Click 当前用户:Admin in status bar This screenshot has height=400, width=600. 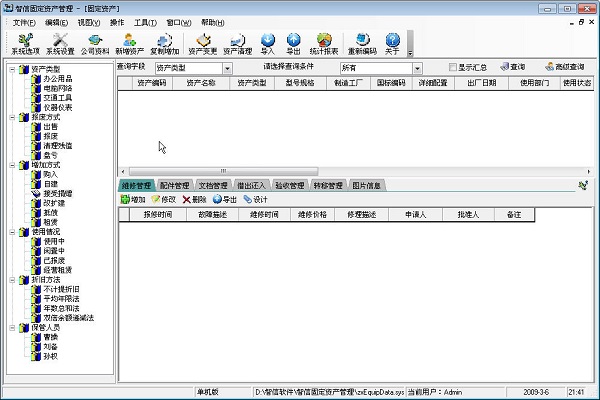434,392
